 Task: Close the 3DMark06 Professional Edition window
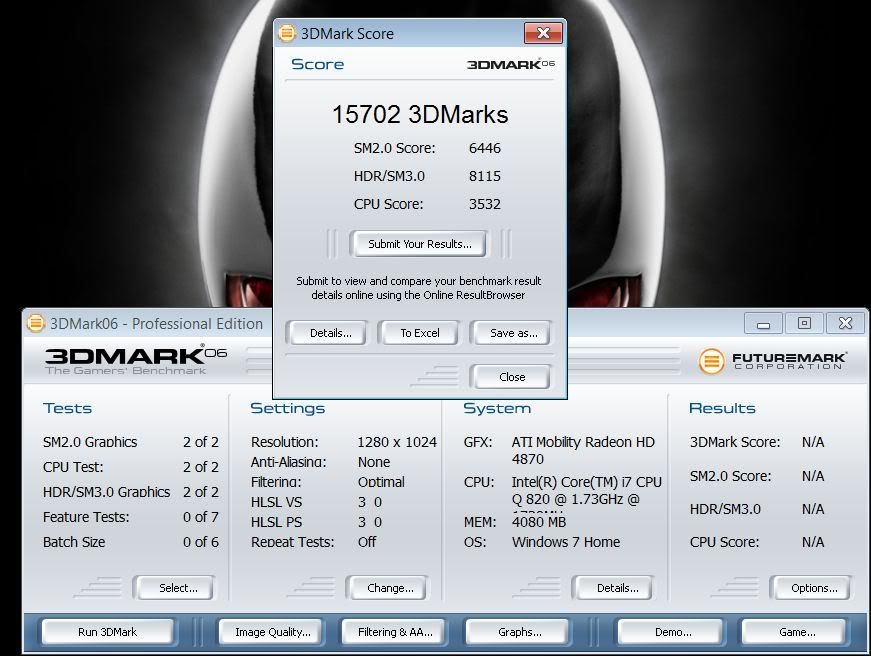tap(845, 323)
